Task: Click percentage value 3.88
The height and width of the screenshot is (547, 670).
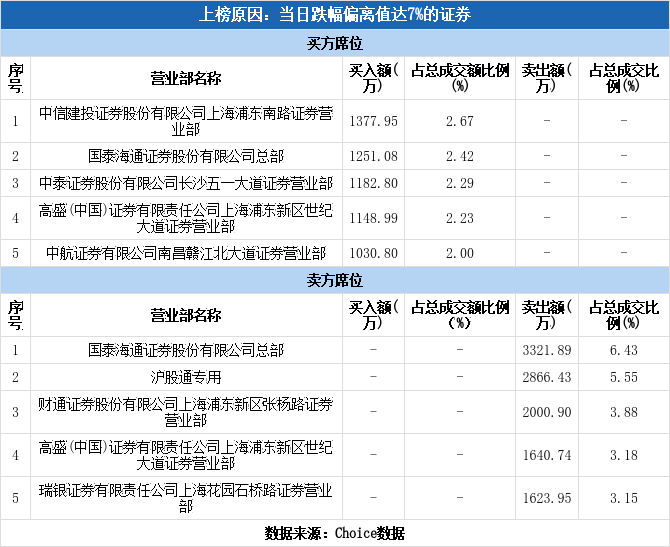Action: [624, 412]
